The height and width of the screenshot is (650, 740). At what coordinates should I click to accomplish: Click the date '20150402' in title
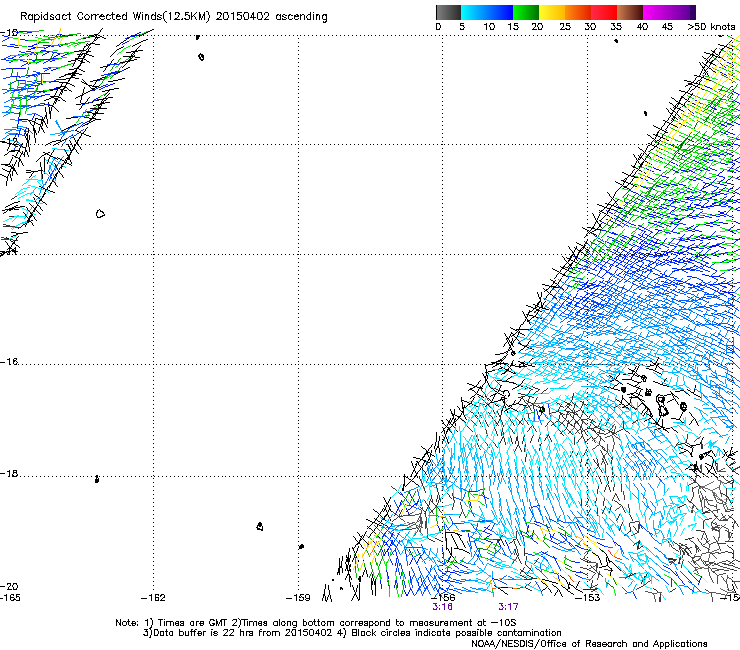pos(243,16)
